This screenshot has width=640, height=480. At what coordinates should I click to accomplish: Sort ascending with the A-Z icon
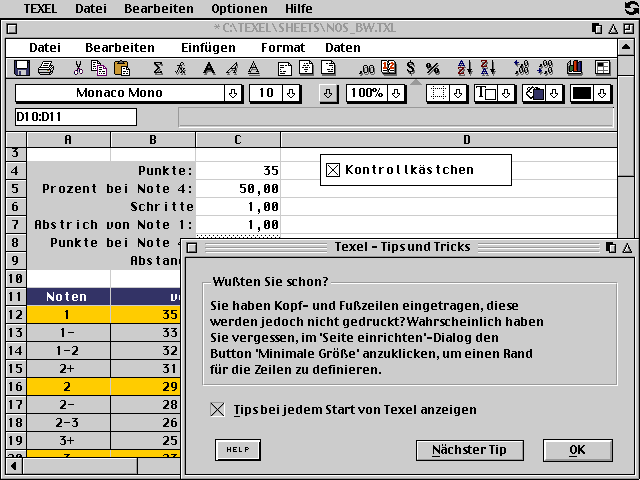(x=465, y=68)
